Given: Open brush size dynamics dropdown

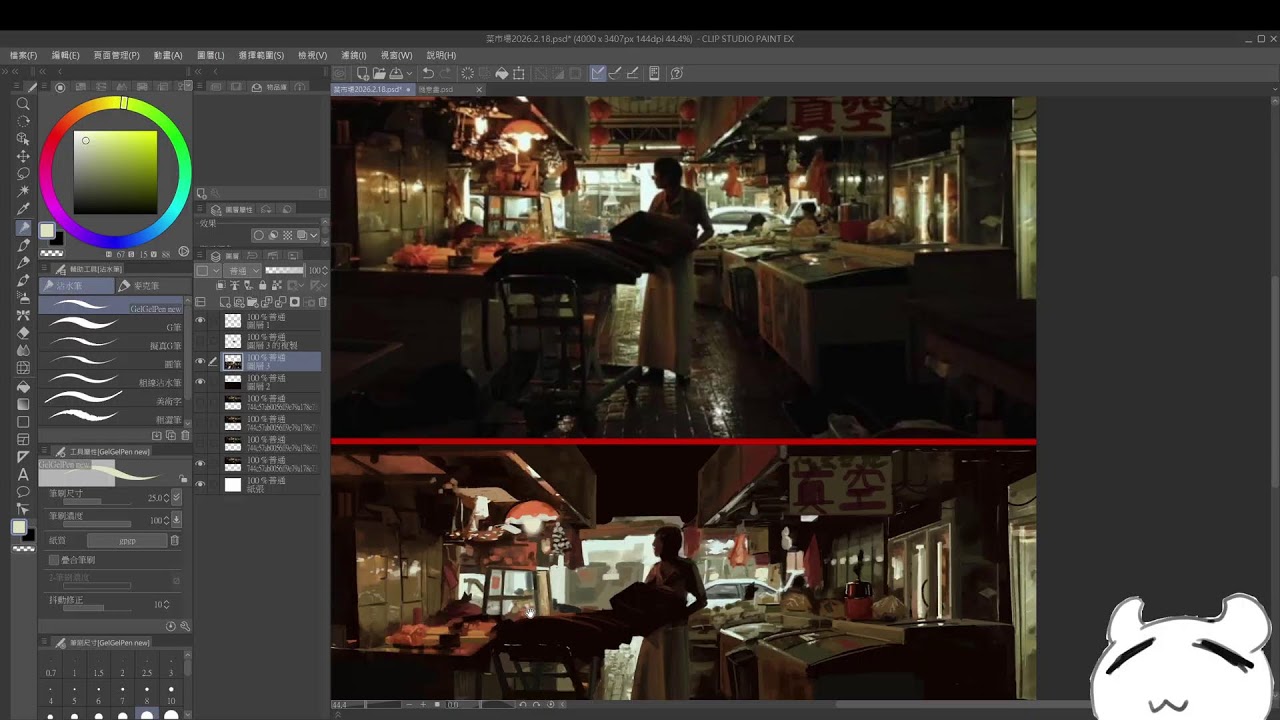Looking at the screenshot, I should [177, 497].
